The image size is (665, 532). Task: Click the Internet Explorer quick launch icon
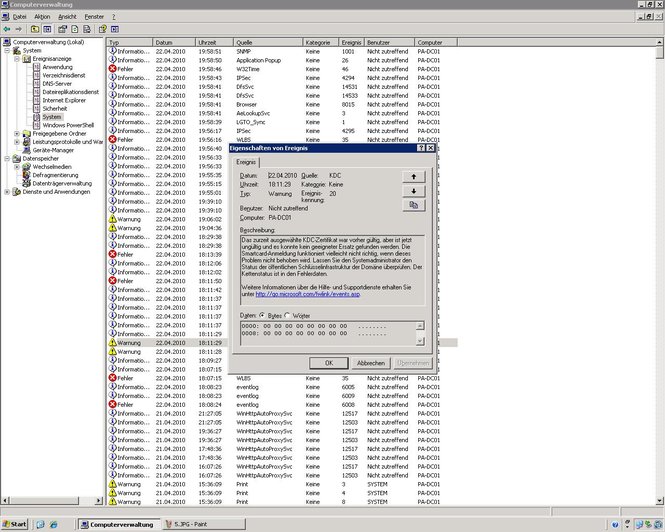point(53,524)
